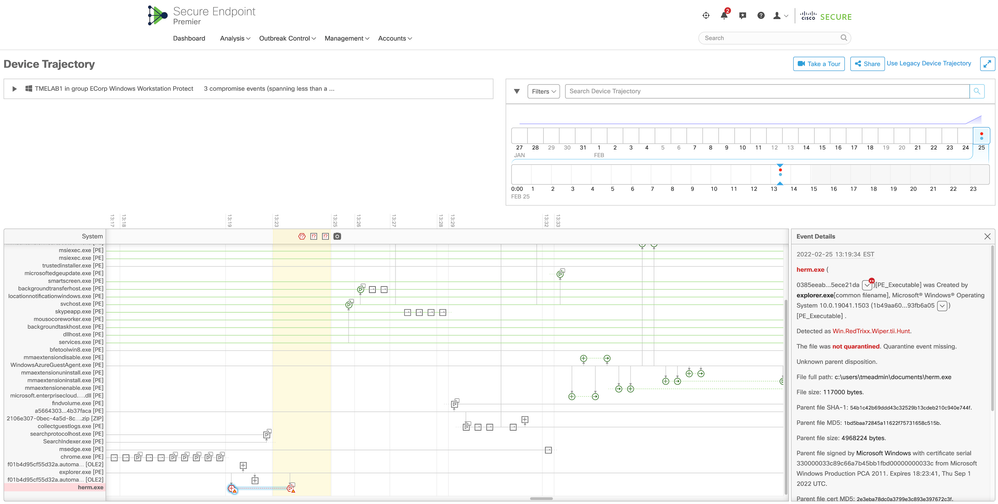
Task: Click the red circular compromise icon in System row
Action: click(x=302, y=236)
